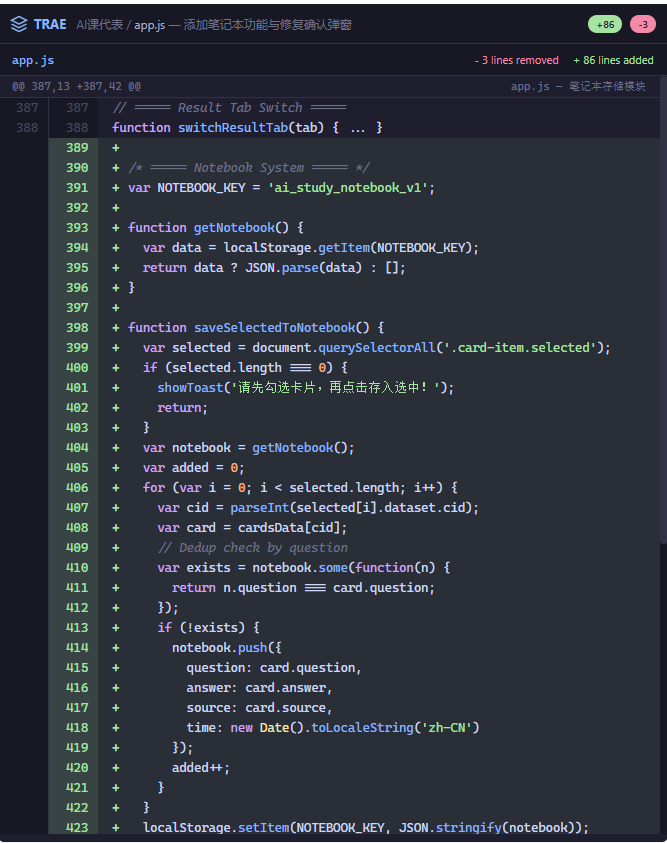Click the '- 3 lines removed' summary text
This screenshot has width=667, height=843.
517,60
